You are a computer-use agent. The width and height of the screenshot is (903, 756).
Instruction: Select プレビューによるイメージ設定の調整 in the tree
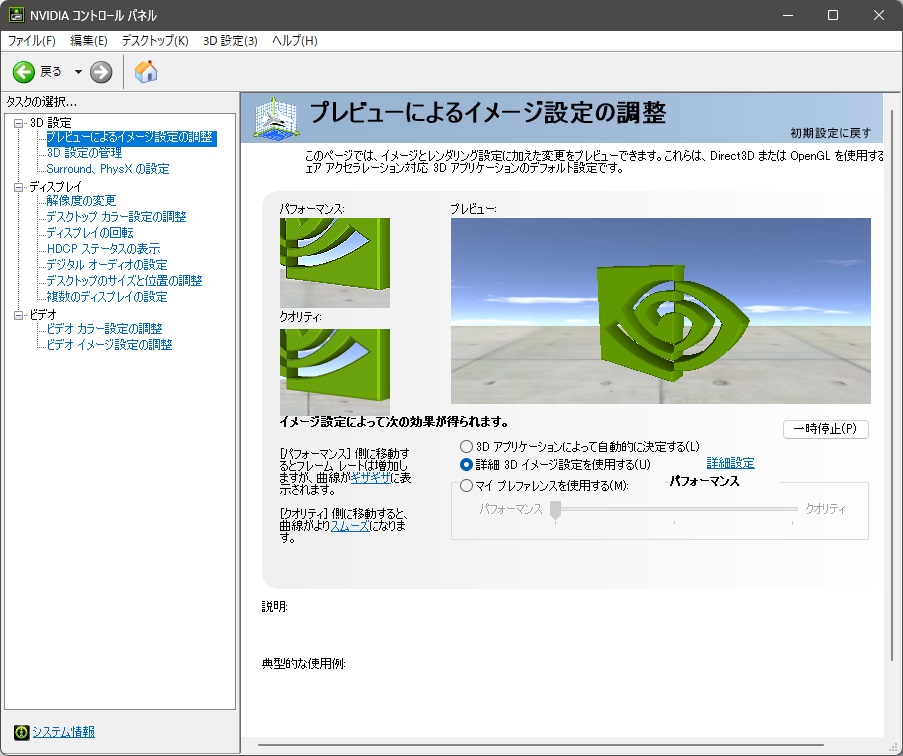(131, 138)
